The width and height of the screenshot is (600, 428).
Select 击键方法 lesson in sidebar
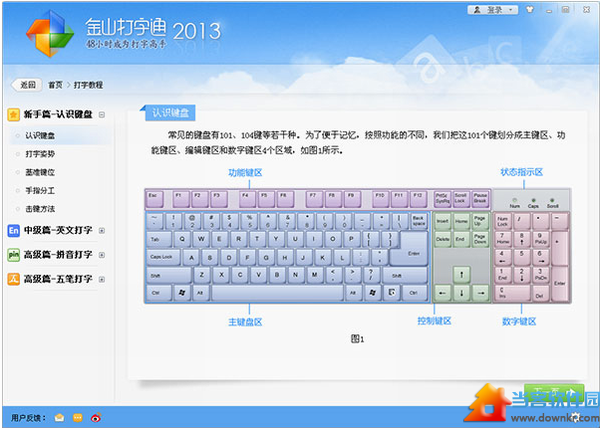click(x=40, y=209)
